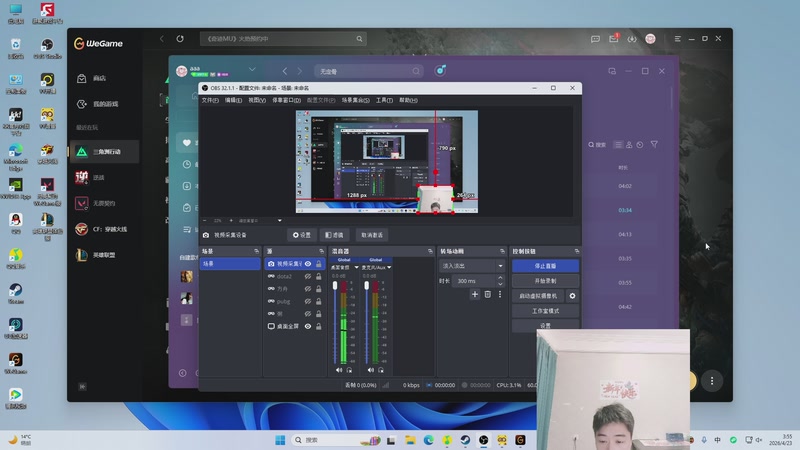The height and width of the screenshot is (450, 800).
Task: Decrease the transition duration stepper
Action: point(500,284)
